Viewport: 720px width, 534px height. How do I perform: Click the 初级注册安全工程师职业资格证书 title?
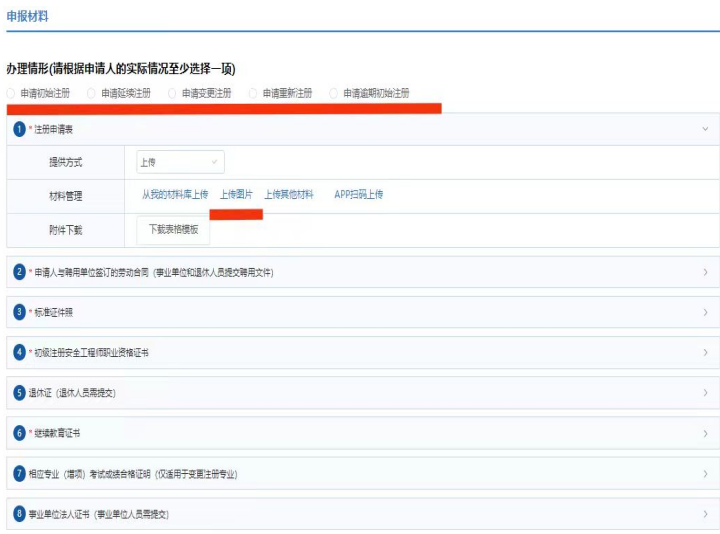coord(91,353)
